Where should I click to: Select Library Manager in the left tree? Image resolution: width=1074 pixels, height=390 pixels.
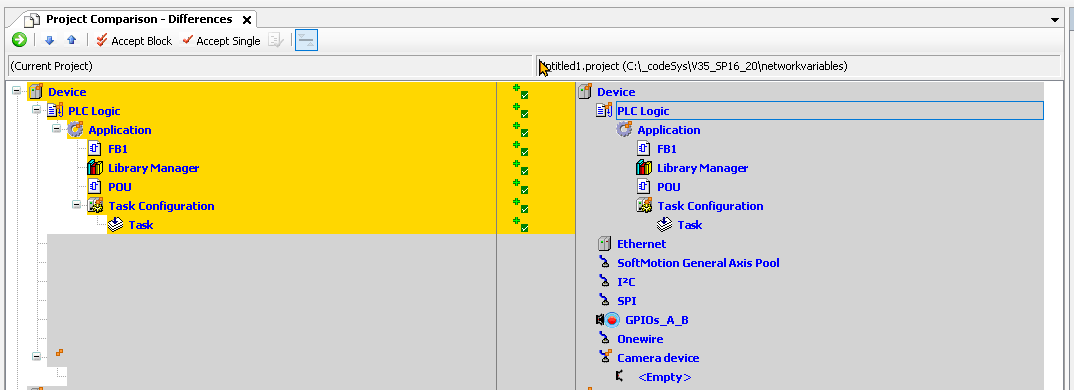pos(153,168)
